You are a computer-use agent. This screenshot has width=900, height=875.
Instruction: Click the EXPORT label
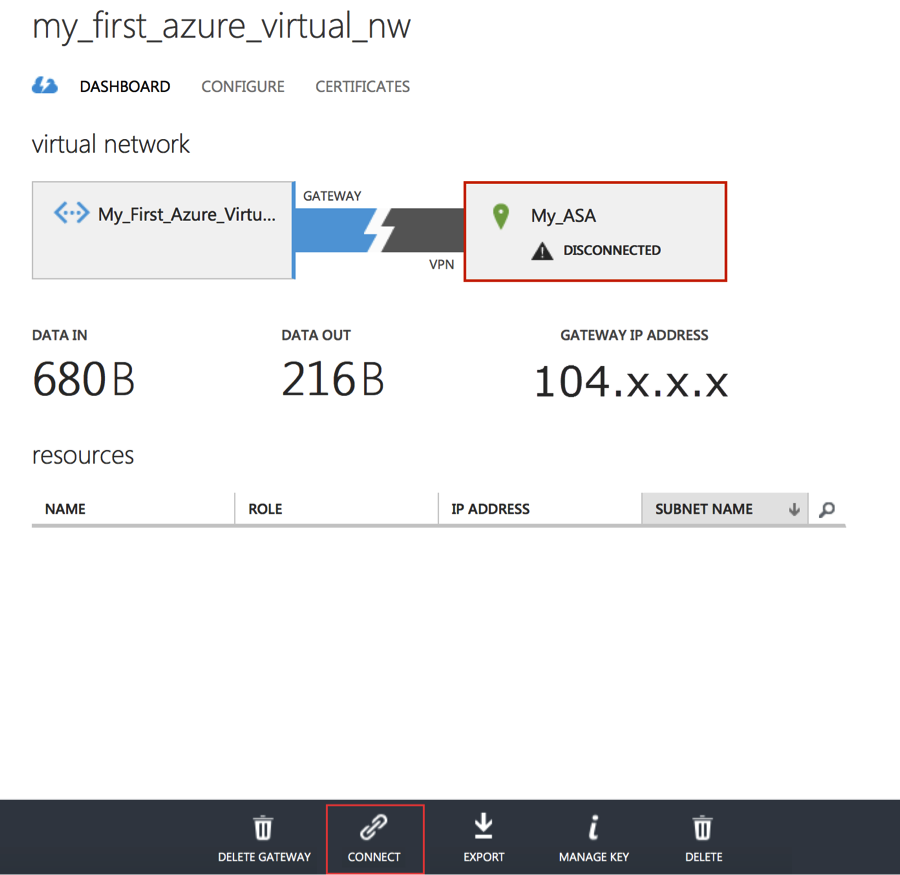[x=484, y=857]
